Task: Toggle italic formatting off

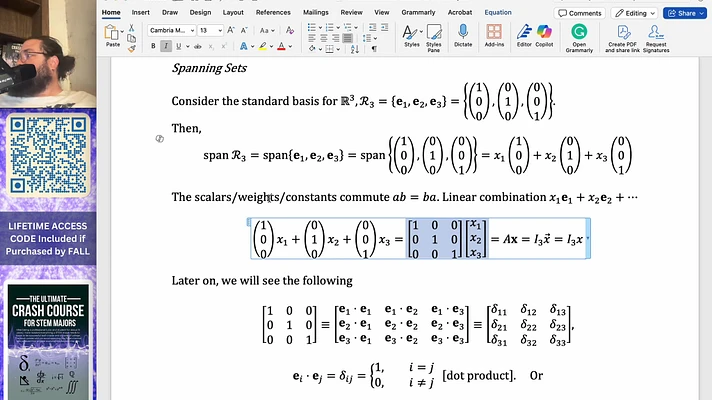Action: 166,46
